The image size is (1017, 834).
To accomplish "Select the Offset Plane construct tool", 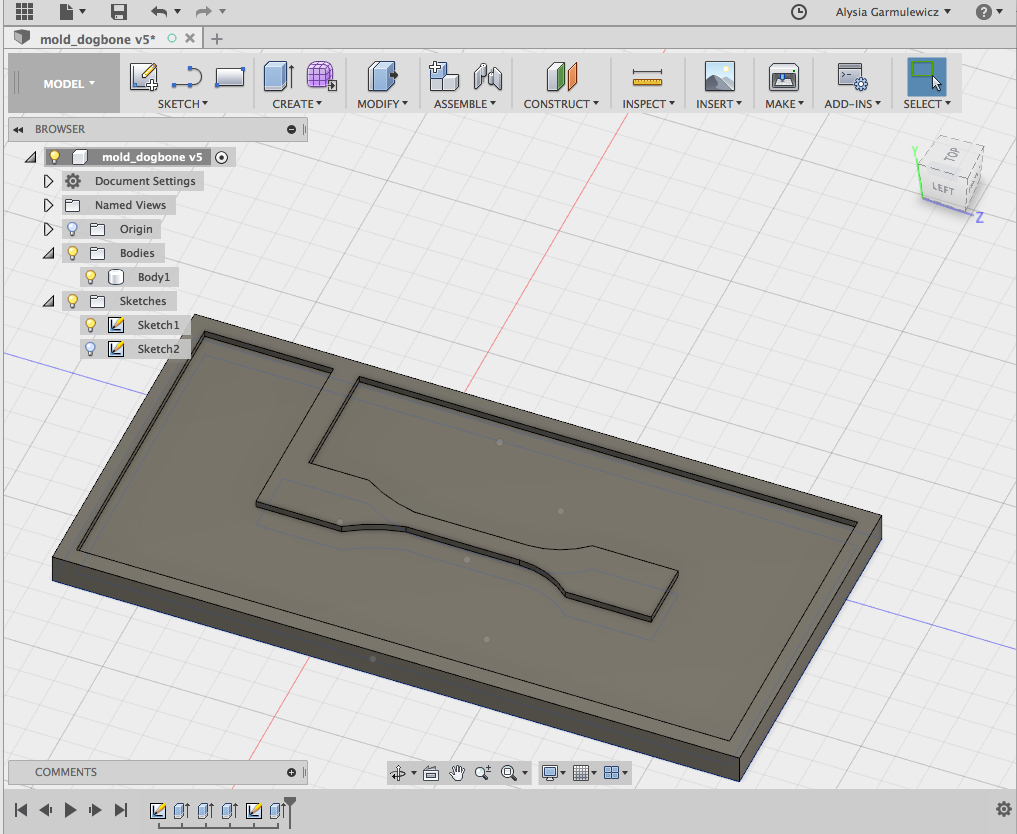I will point(562,76).
